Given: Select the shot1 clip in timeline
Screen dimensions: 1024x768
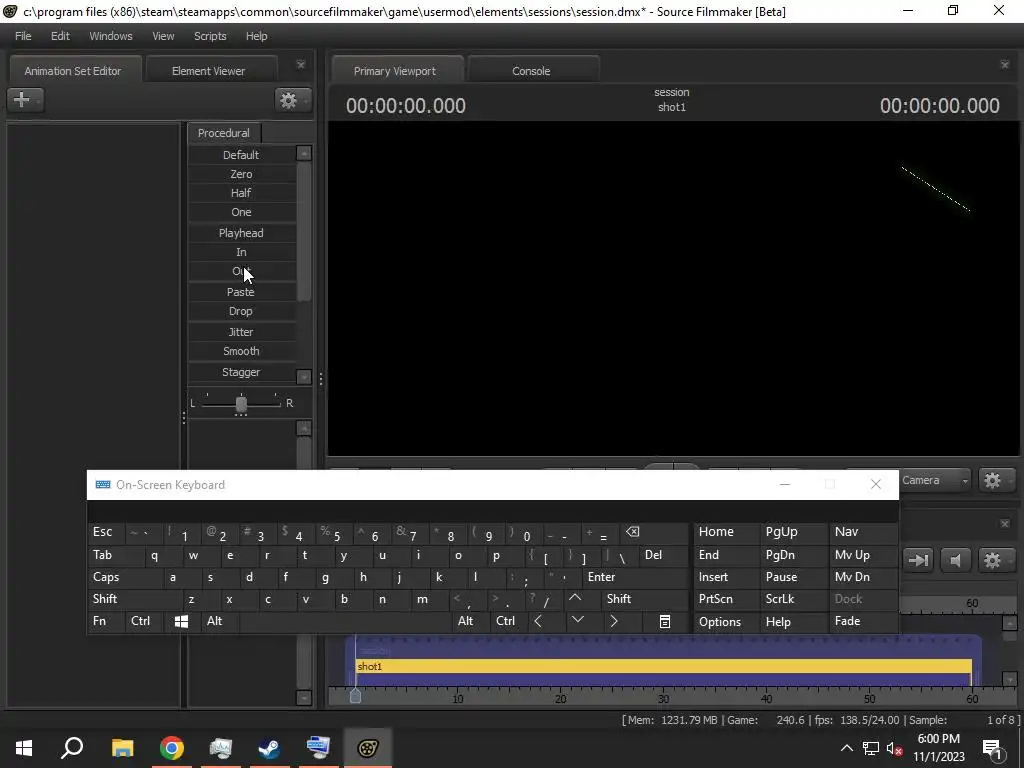Looking at the screenshot, I should pyautogui.click(x=664, y=667).
